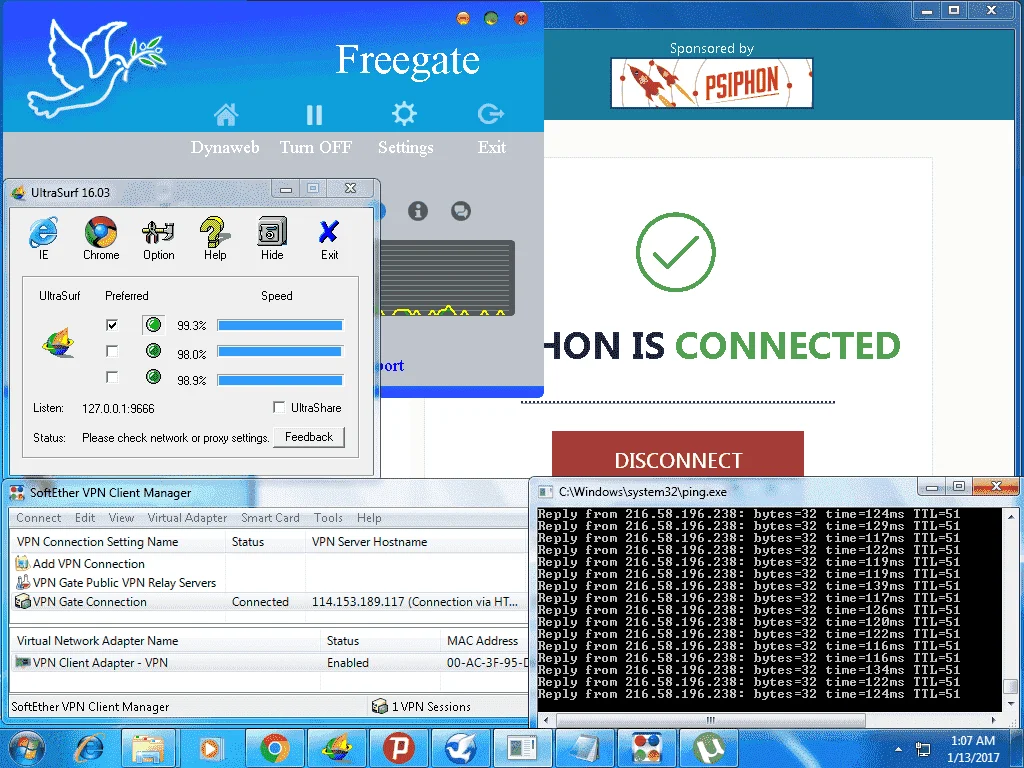This screenshot has width=1024, height=768.
Task: Click speed bar of 99.3% server
Action: pyautogui.click(x=280, y=325)
